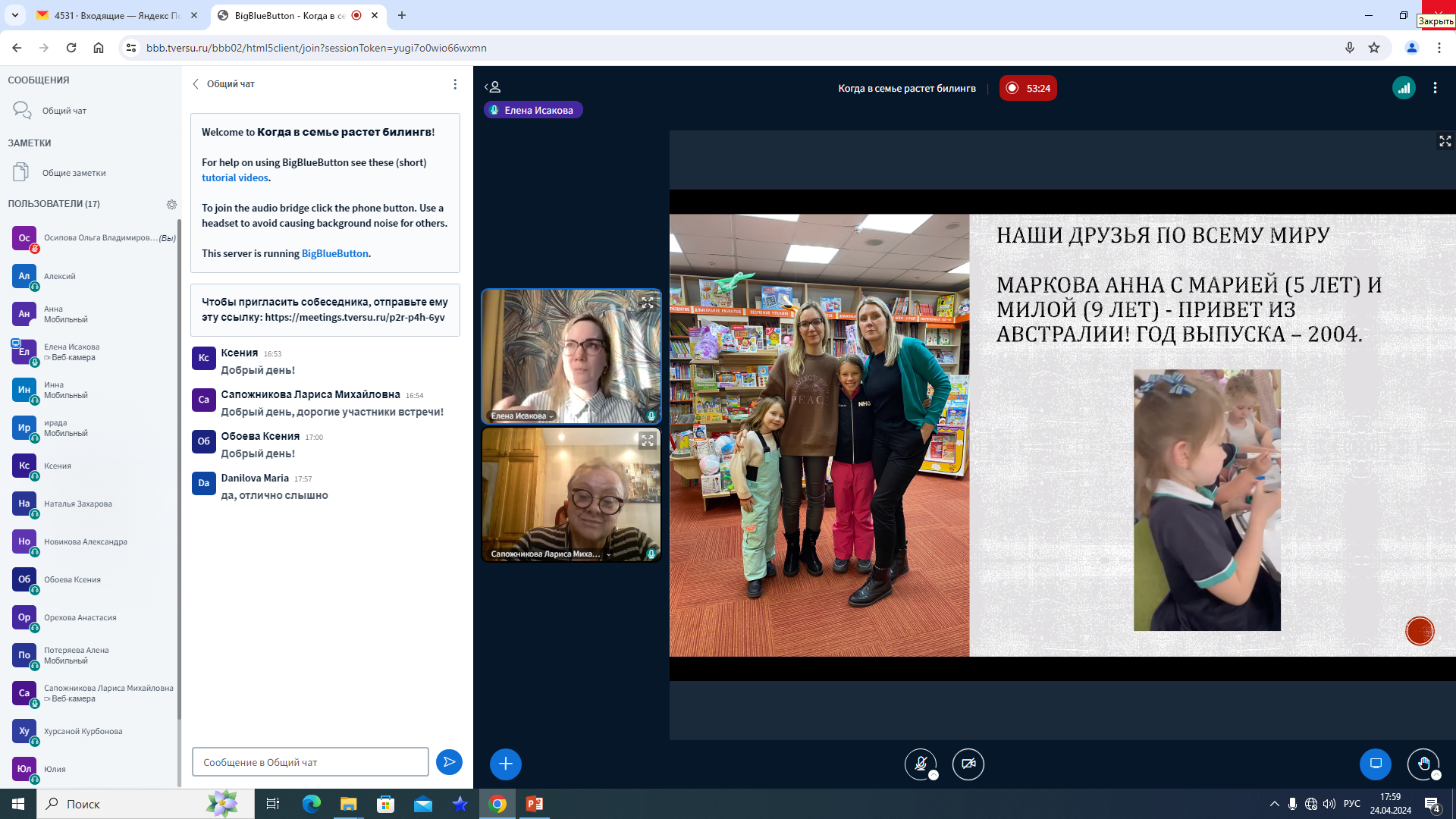Image resolution: width=1456 pixels, height=819 pixels.
Task: Send the chat message with the paper plane button
Action: coord(449,762)
